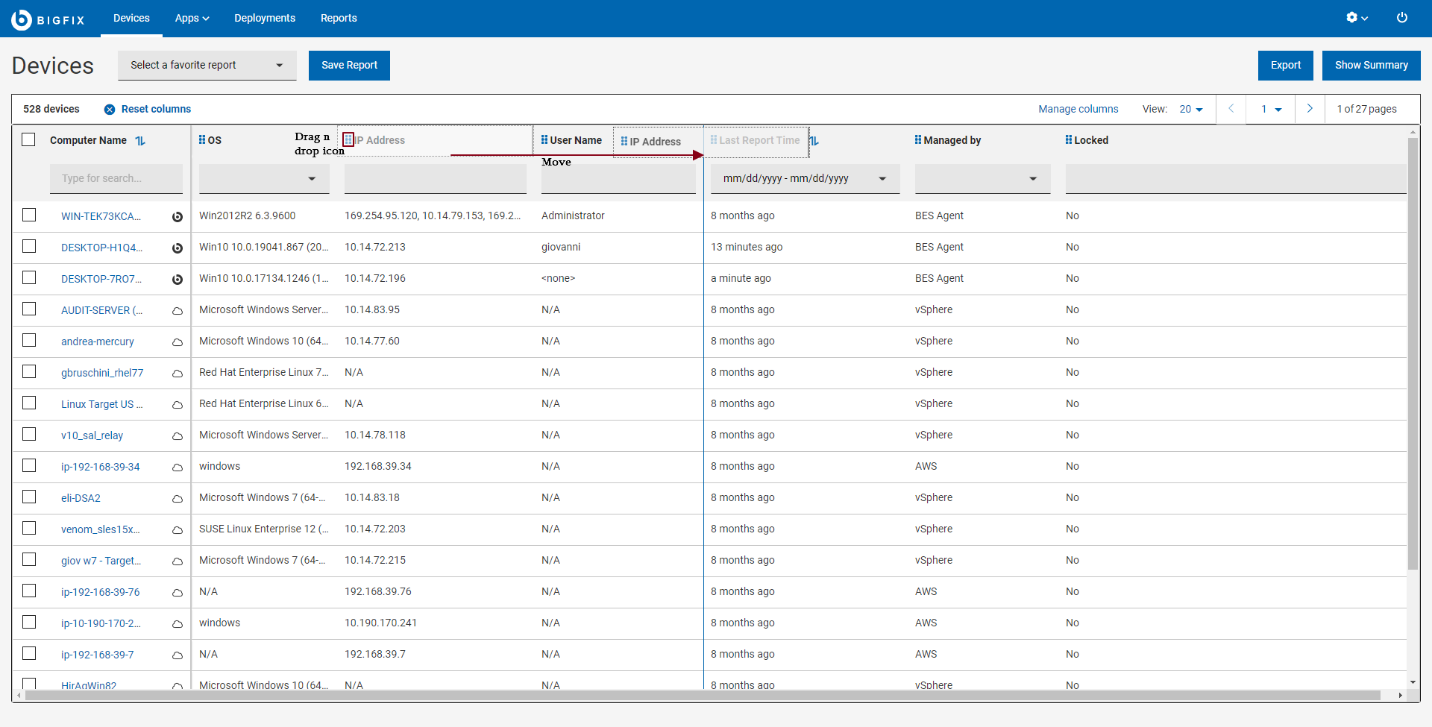Image resolution: width=1432 pixels, height=727 pixels.
Task: Click agent icon for WIN-TEK73KCA row
Action: click(178, 216)
